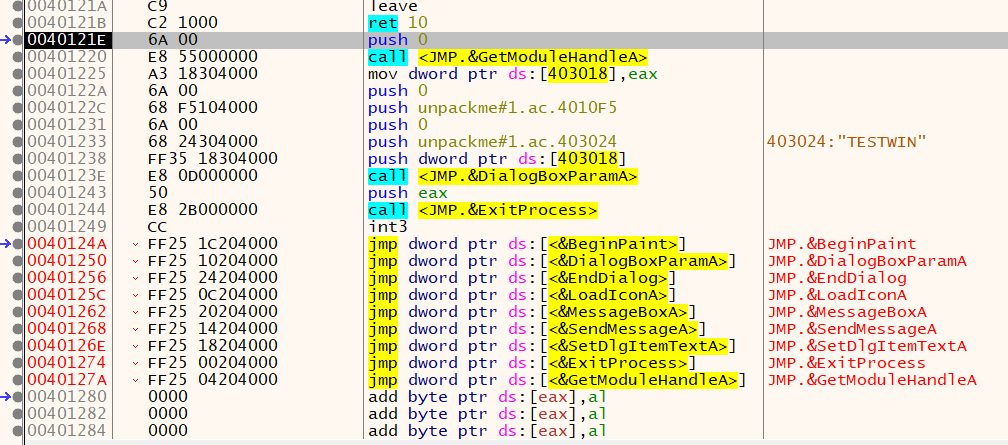Click the push eax instruction
The width and height of the screenshot is (1008, 445).
point(408,193)
